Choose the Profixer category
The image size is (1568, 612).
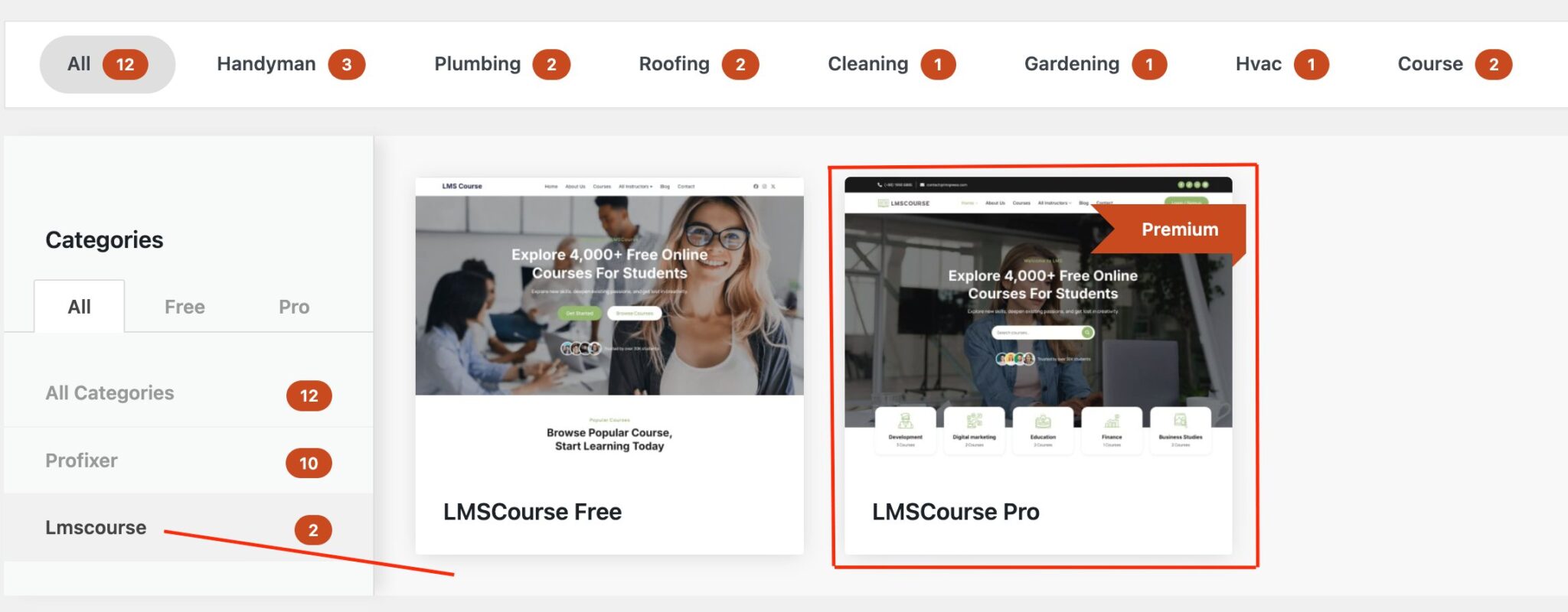(x=82, y=461)
